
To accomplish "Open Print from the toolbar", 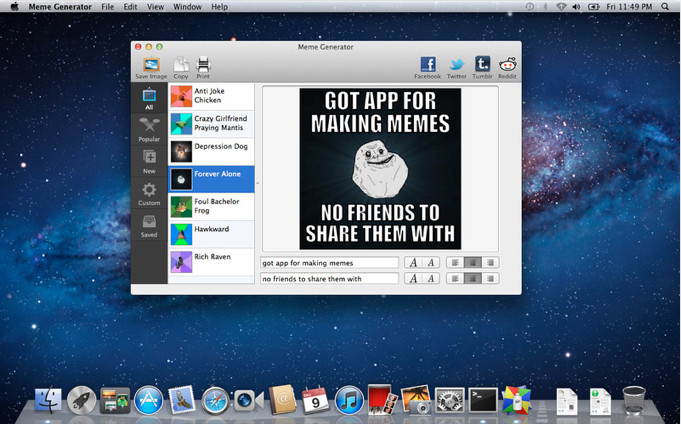I will click(x=203, y=68).
